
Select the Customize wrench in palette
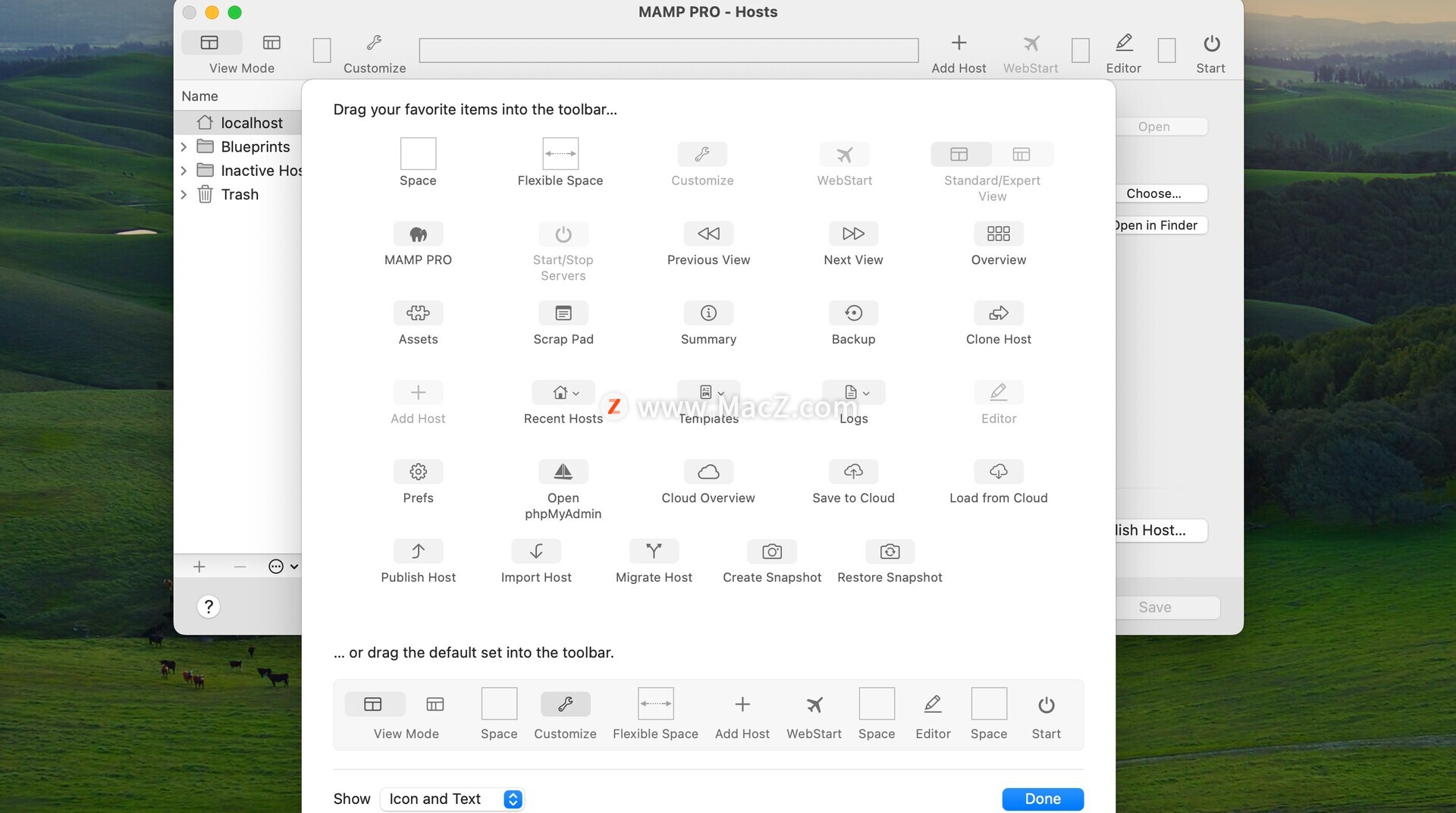tap(702, 155)
